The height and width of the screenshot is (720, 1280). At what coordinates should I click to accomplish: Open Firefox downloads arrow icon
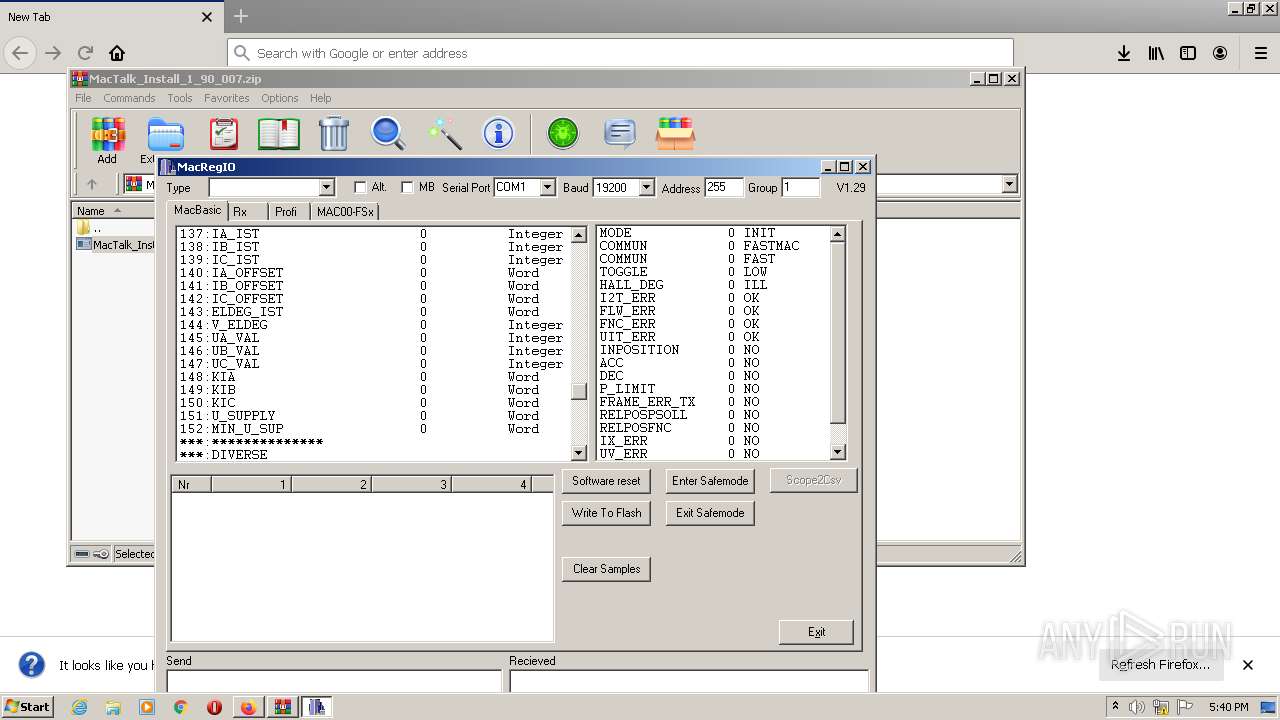1124,53
